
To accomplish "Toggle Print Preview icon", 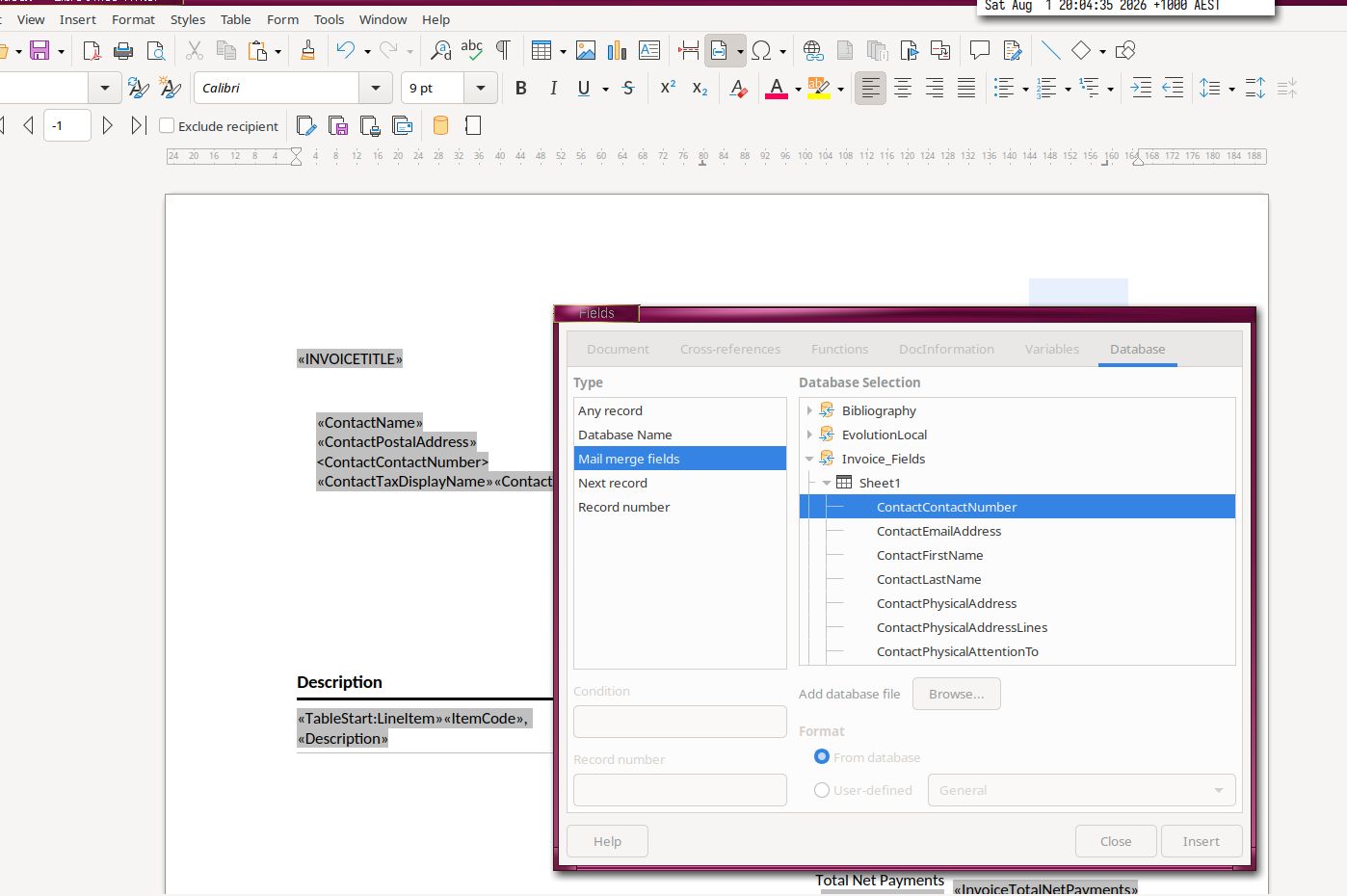I will coord(155,50).
